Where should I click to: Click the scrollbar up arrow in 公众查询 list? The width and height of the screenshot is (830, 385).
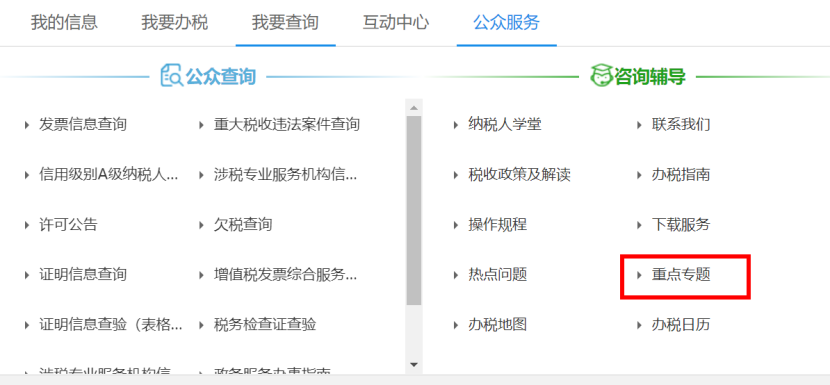coord(414,108)
